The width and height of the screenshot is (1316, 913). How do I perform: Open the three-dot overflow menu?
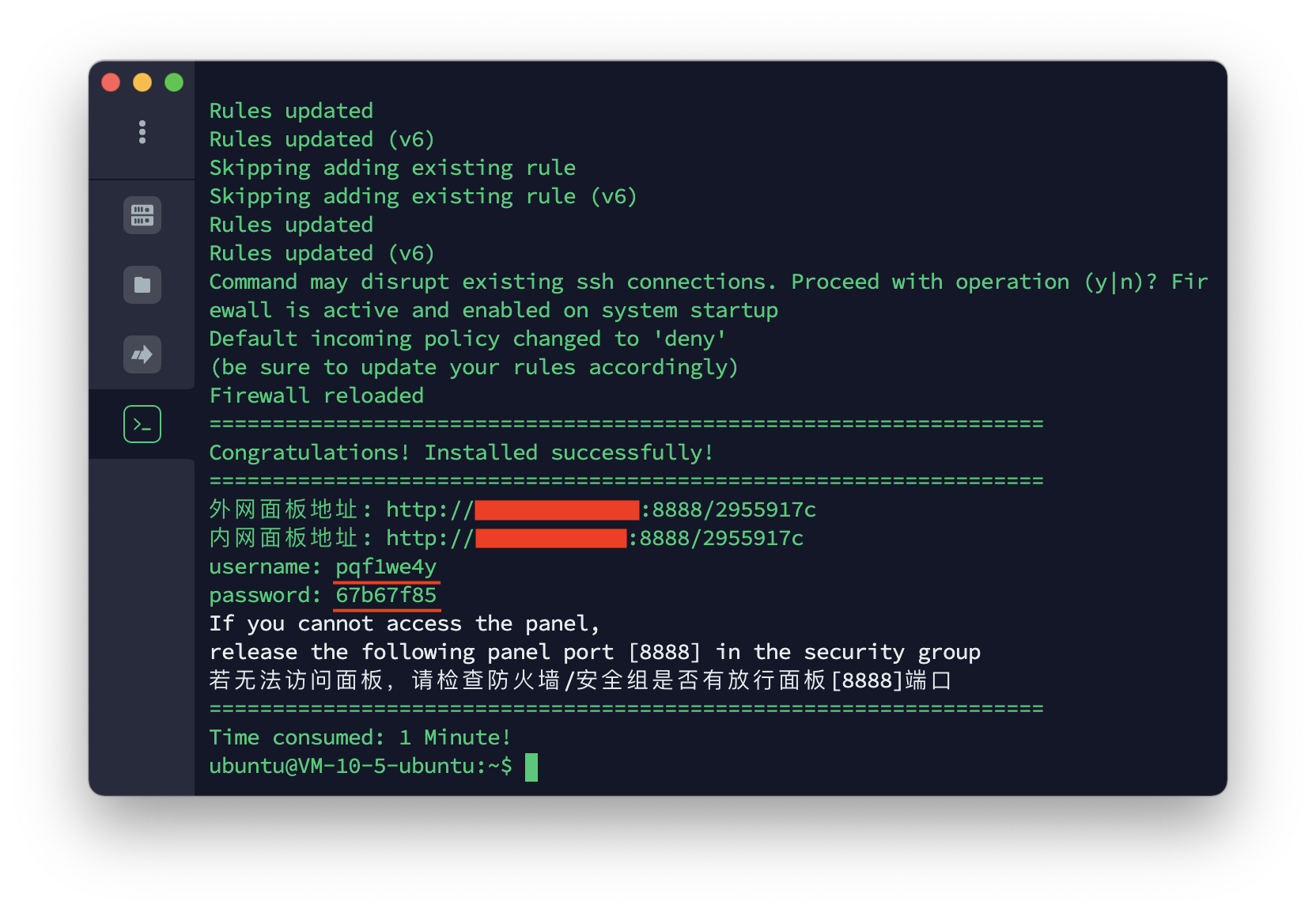pyautogui.click(x=142, y=132)
